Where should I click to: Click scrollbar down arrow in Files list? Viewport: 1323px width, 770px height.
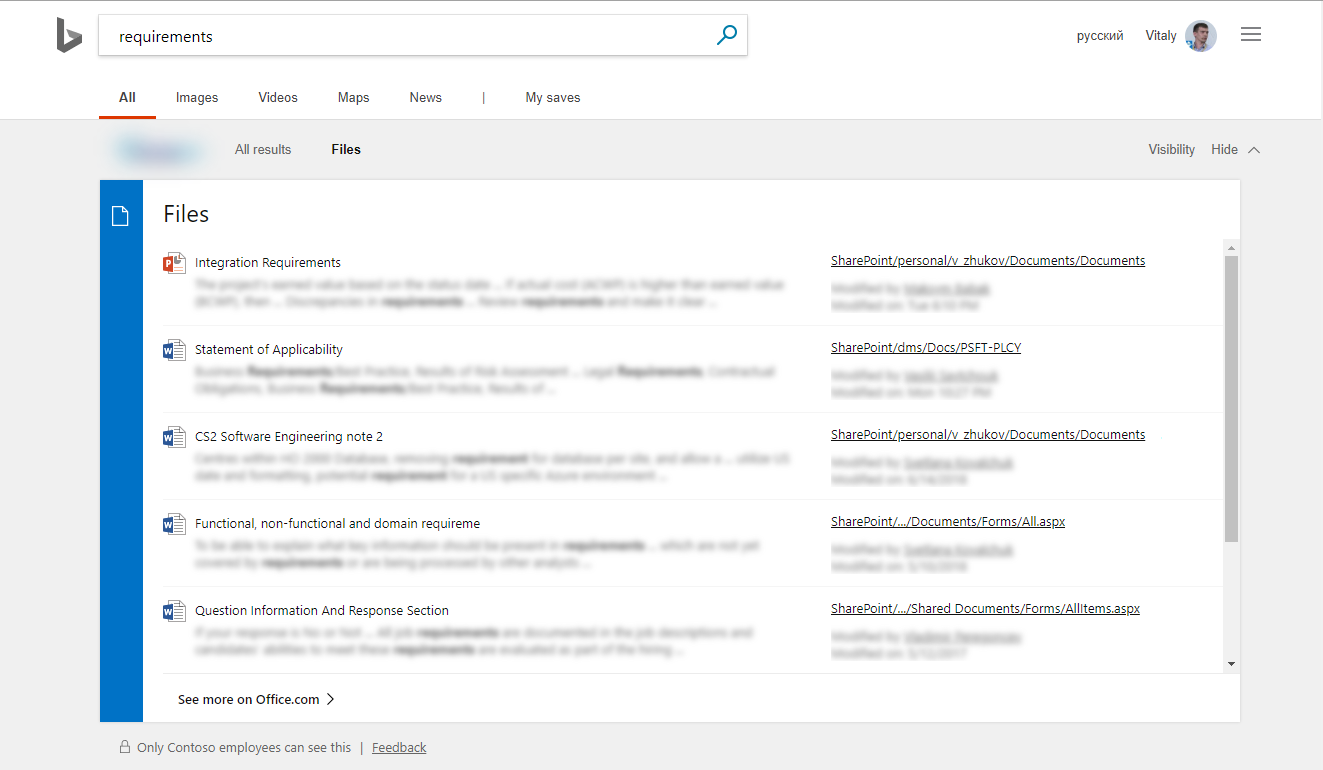click(x=1231, y=664)
